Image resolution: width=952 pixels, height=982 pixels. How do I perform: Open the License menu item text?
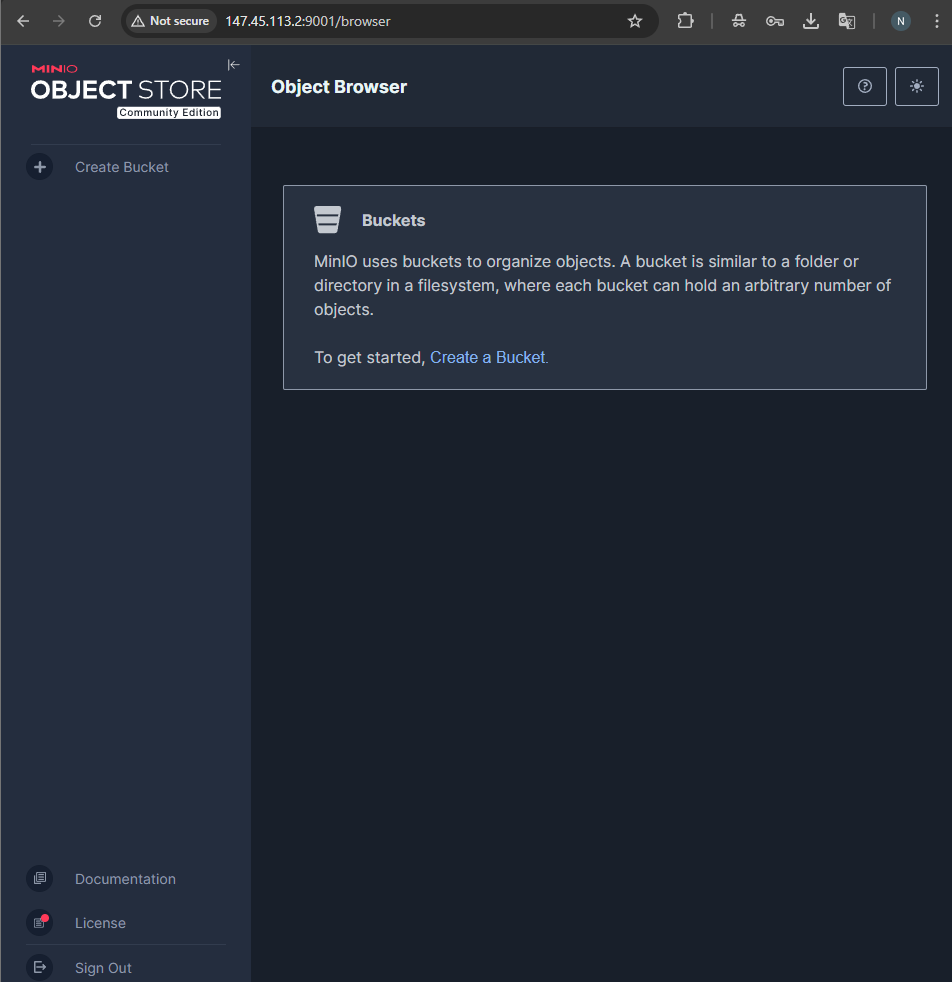pos(100,923)
